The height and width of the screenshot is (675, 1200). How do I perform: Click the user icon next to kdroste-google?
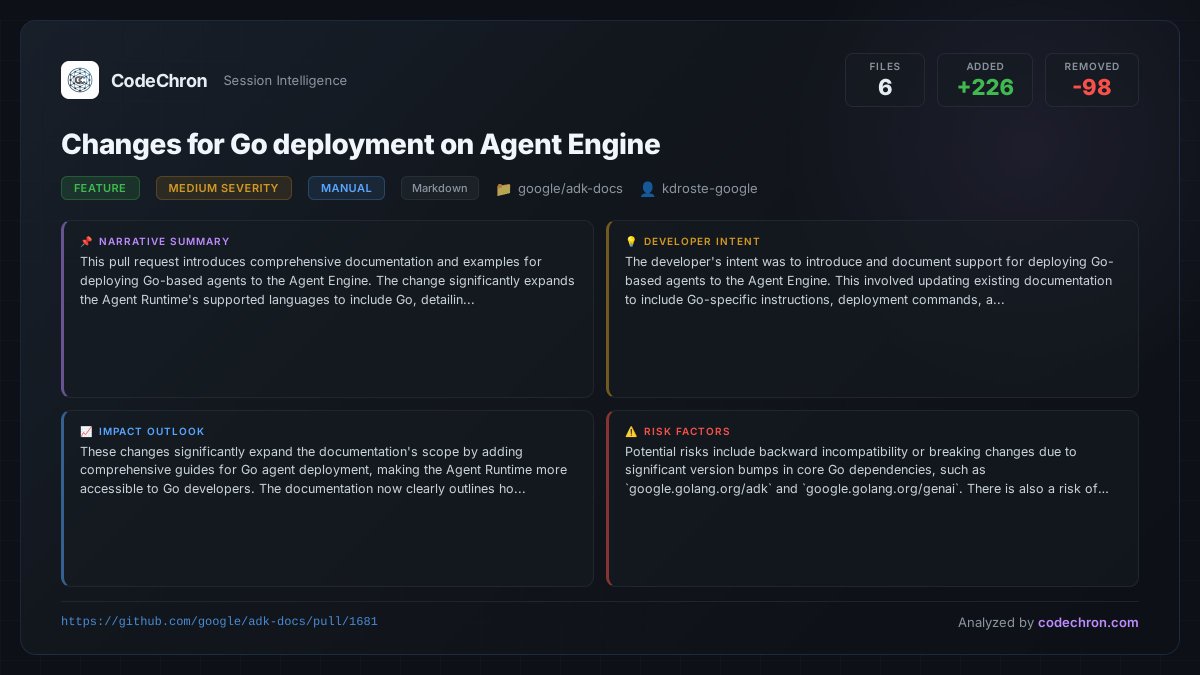click(x=647, y=189)
